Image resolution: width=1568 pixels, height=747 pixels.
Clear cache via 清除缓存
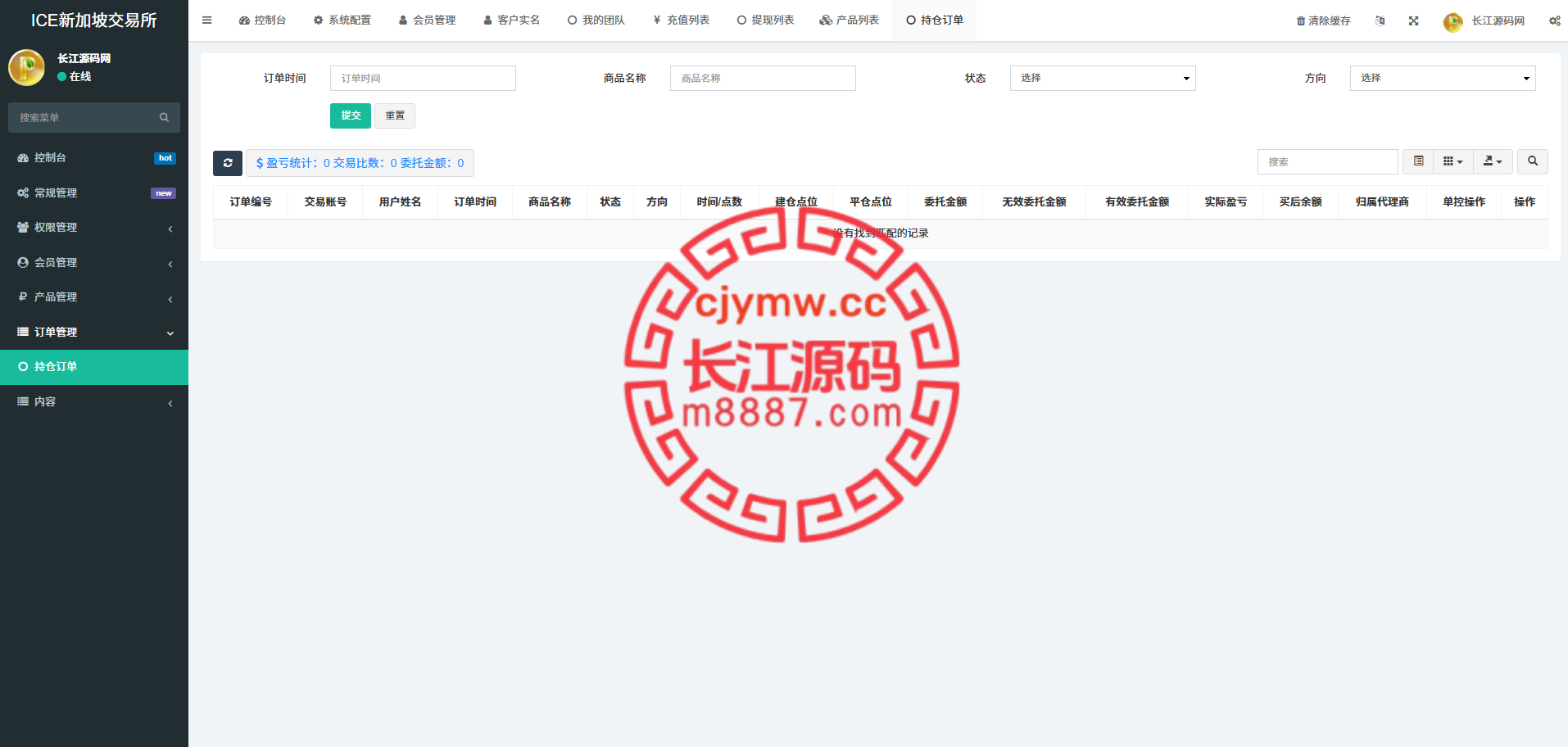click(1323, 20)
